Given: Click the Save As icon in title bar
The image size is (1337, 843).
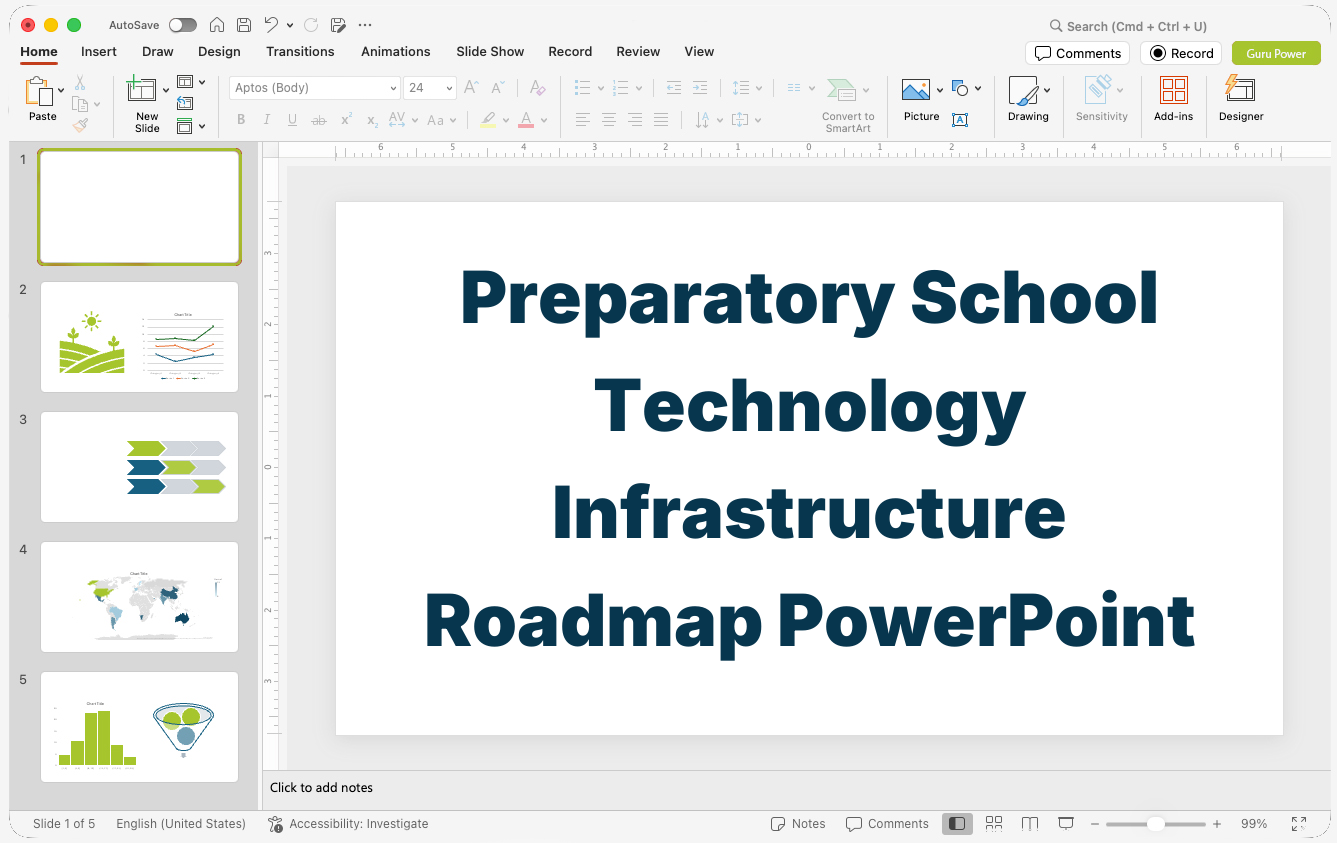Looking at the screenshot, I should [338, 25].
